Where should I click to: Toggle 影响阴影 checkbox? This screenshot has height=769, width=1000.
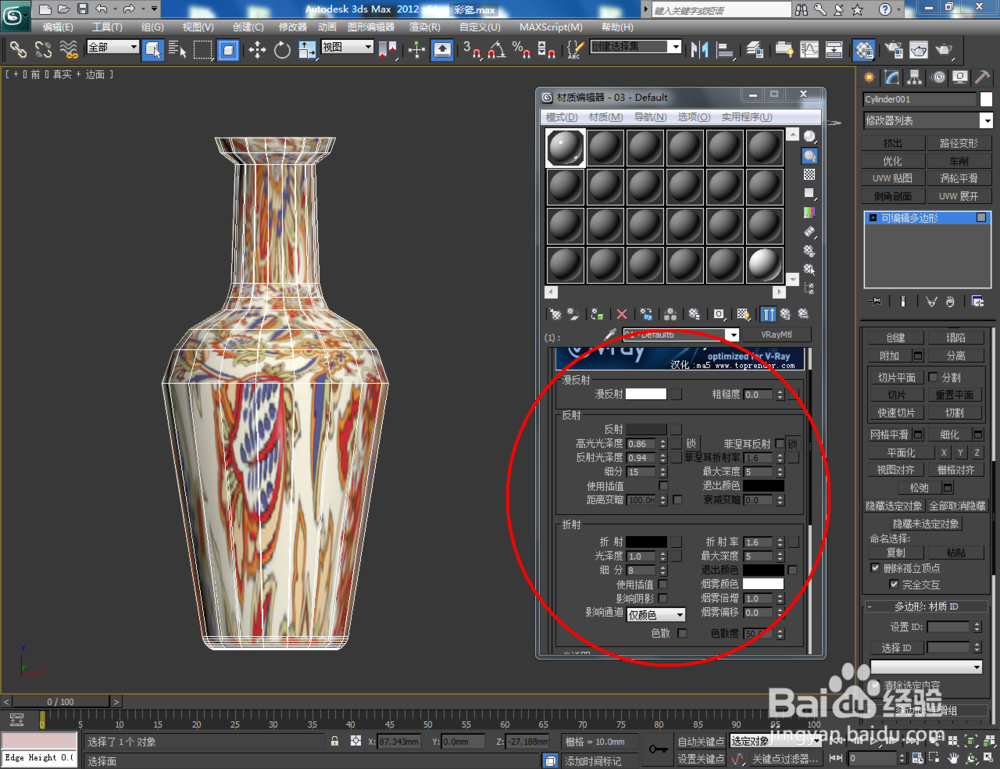pyautogui.click(x=663, y=598)
